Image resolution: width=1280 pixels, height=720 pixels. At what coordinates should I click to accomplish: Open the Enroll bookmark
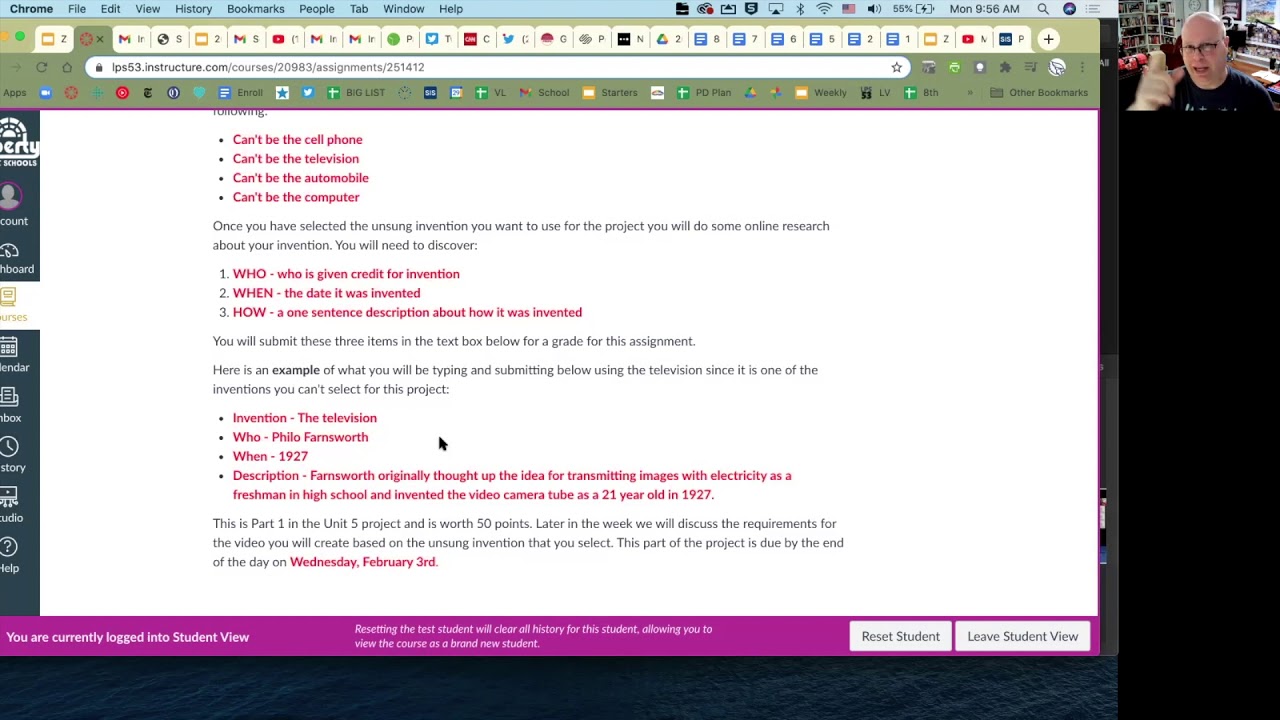[x=240, y=92]
